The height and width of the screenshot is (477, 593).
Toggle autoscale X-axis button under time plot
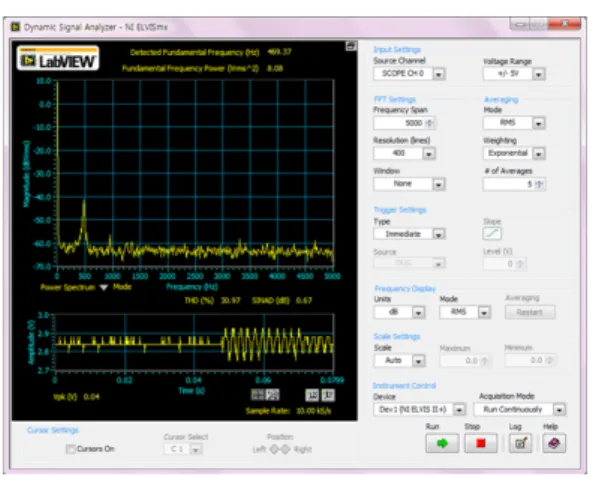(x=312, y=395)
